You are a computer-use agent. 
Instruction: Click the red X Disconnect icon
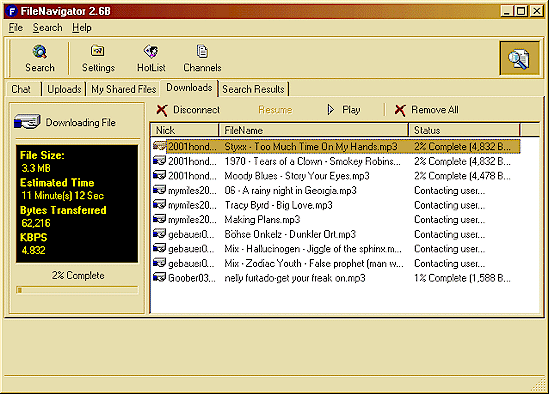click(162, 110)
